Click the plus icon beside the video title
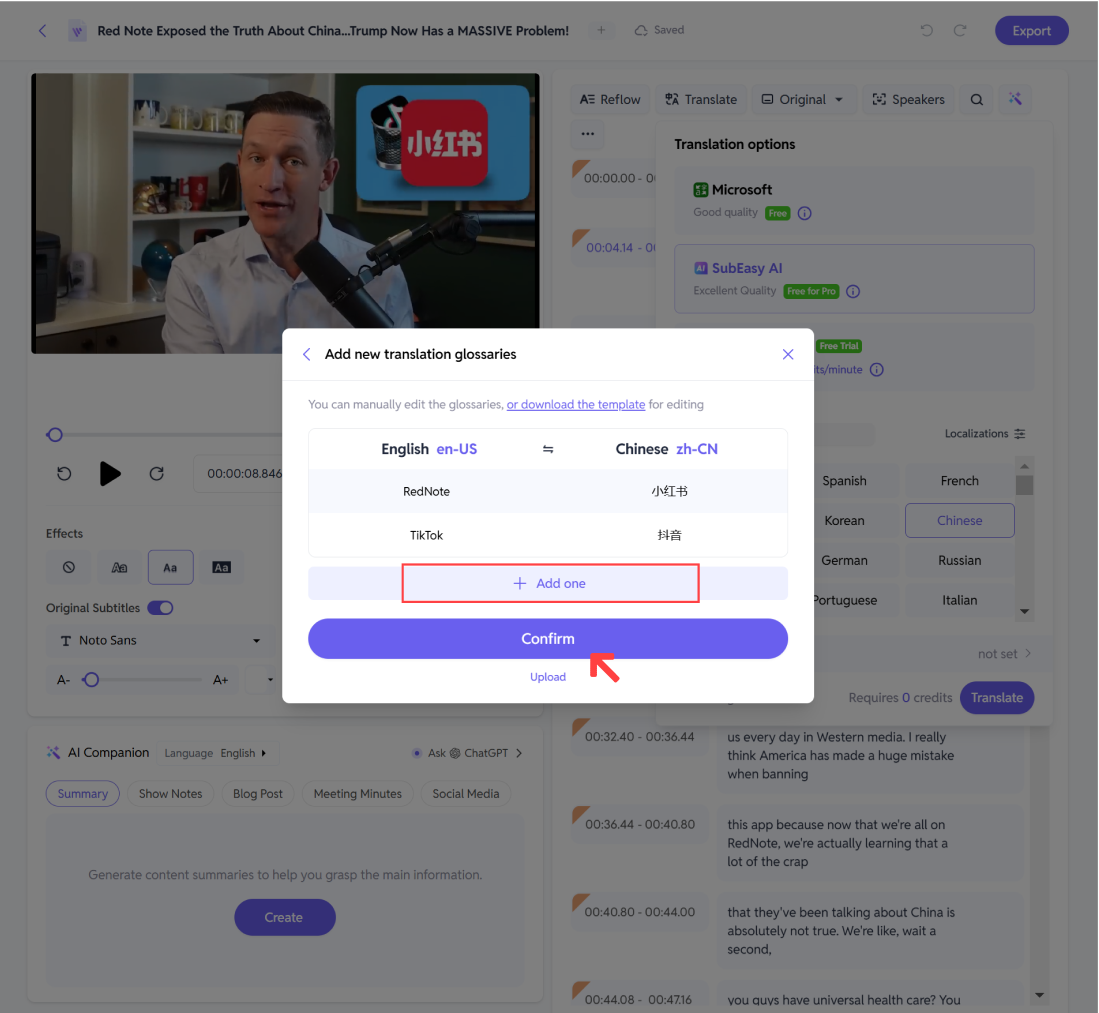Viewport: 1099px width, 1013px height. [601, 30]
